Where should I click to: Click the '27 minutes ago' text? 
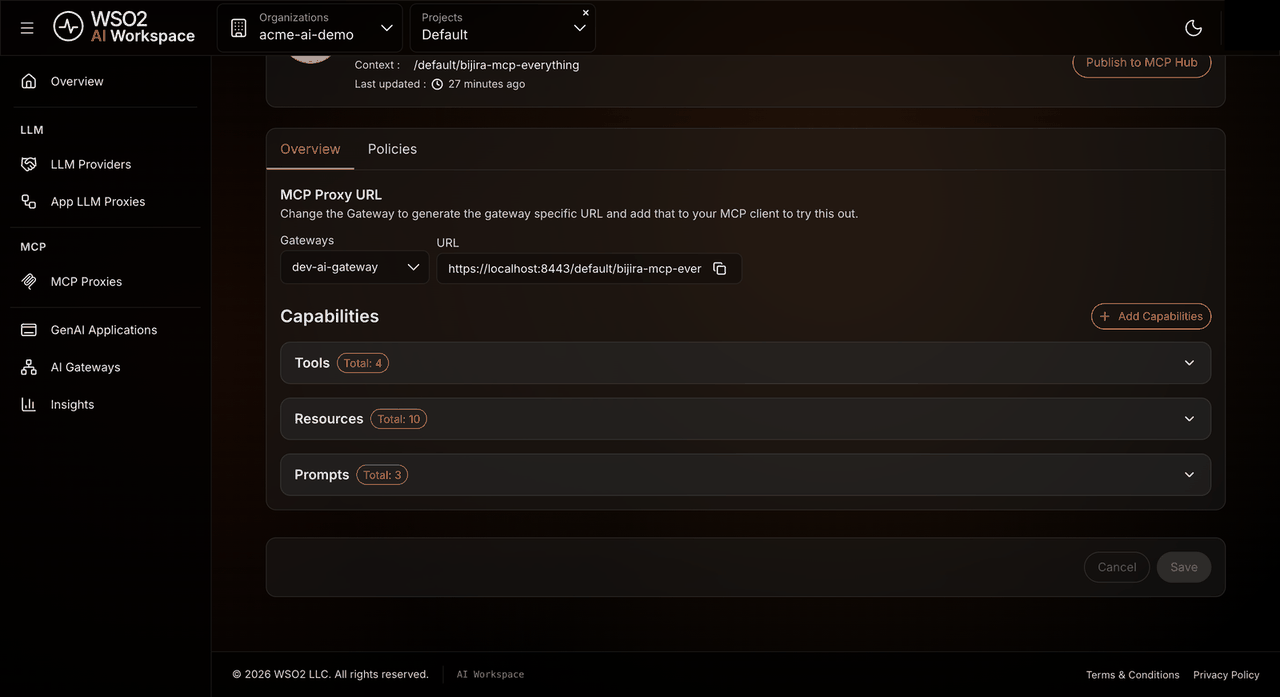487,84
